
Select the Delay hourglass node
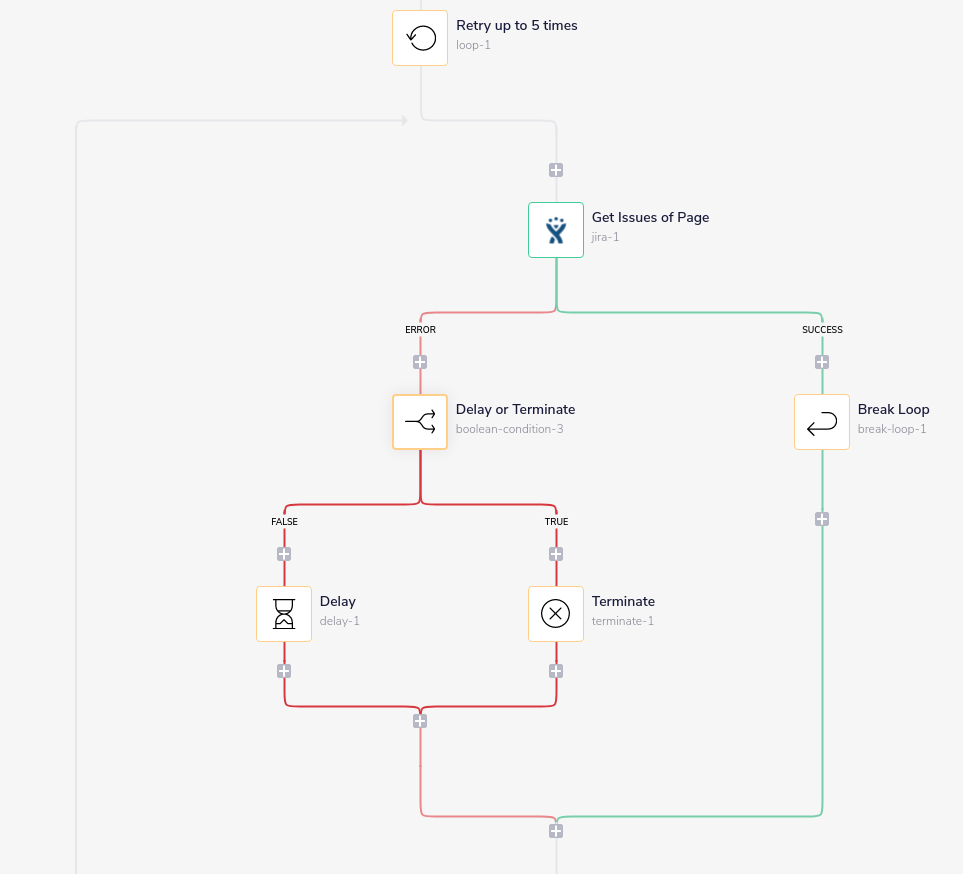pyautogui.click(x=284, y=614)
